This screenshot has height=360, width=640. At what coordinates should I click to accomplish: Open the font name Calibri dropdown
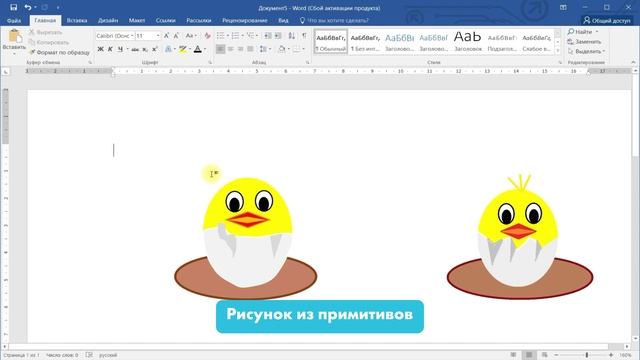click(x=132, y=36)
